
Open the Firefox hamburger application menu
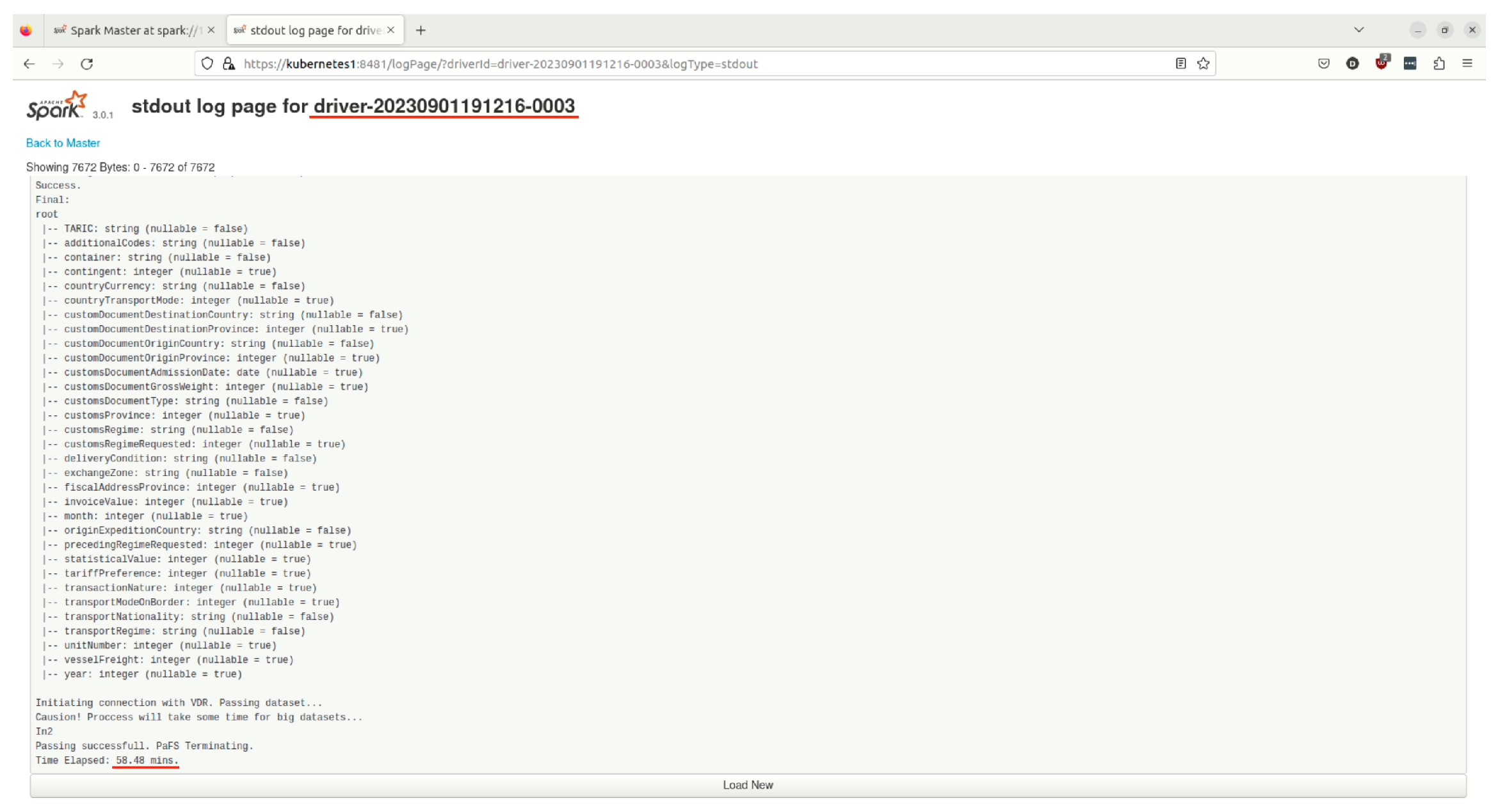(x=1467, y=64)
